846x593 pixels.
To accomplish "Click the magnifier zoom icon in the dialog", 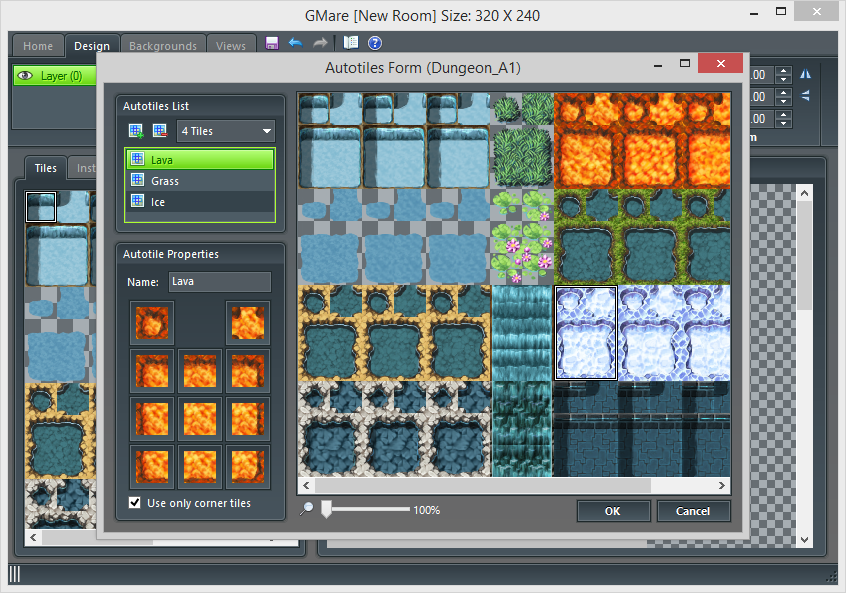I will tap(306, 509).
